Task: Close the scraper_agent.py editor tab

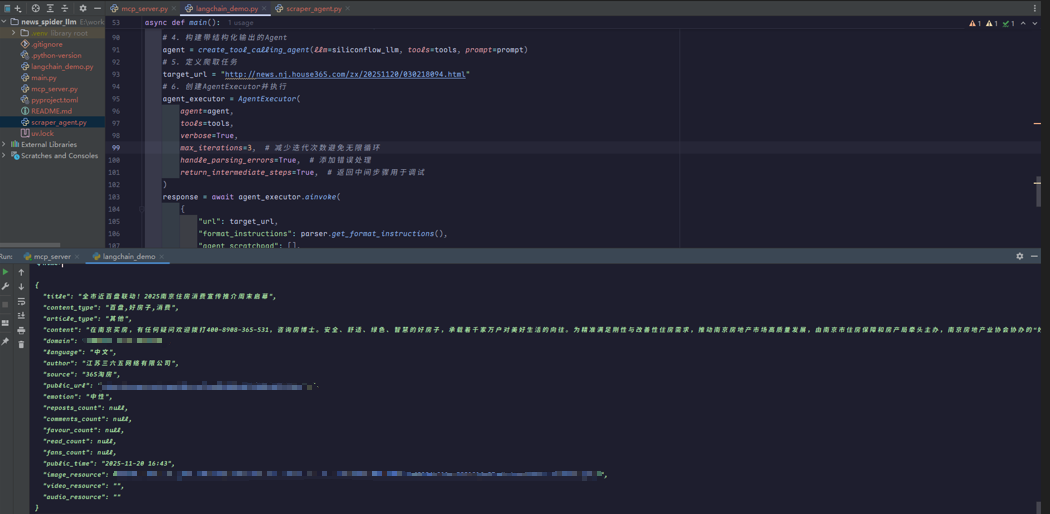Action: (x=348, y=9)
